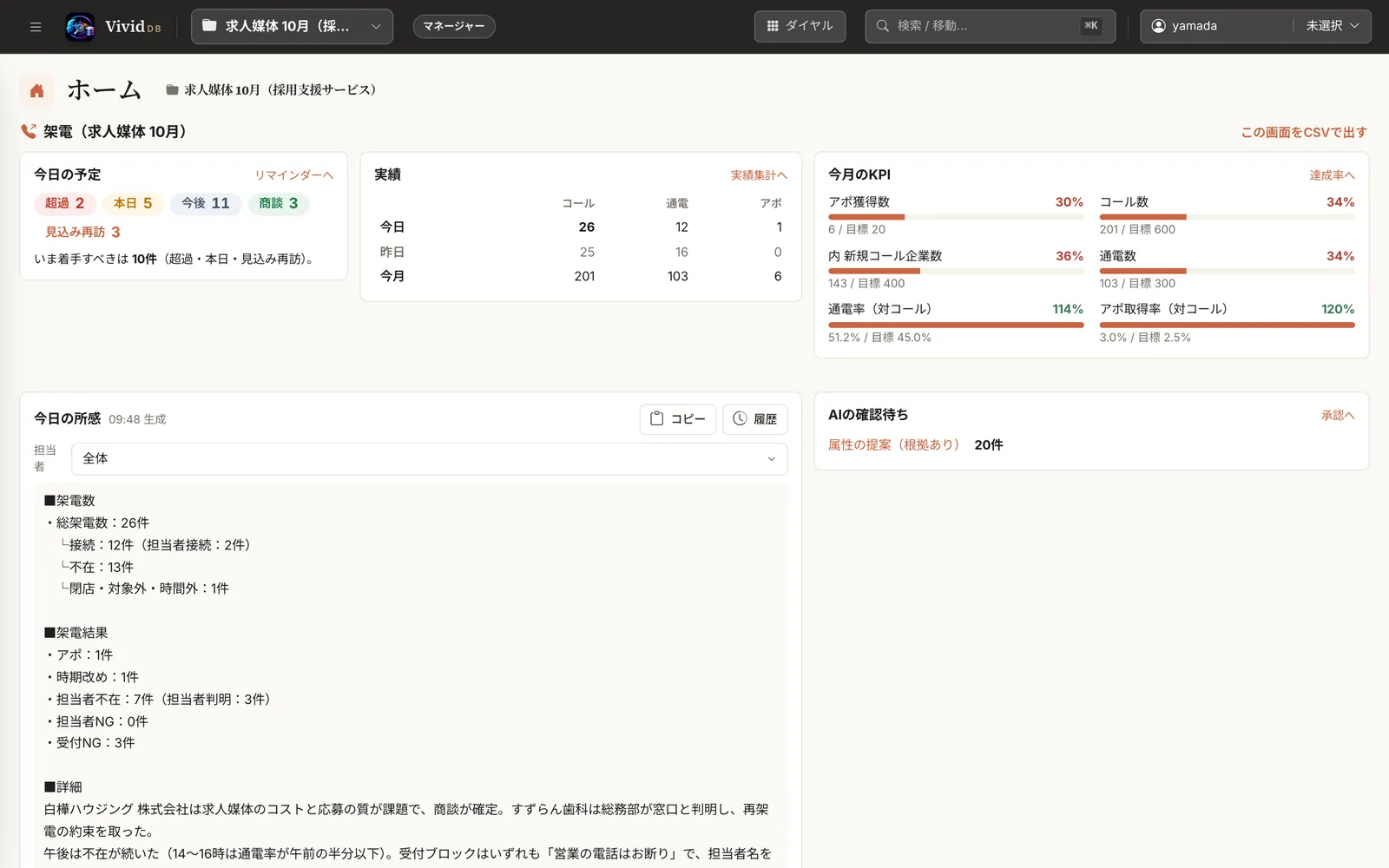1389x868 pixels.
Task: Click the 内 新規コール企業数 36% value
Action: click(x=1070, y=256)
